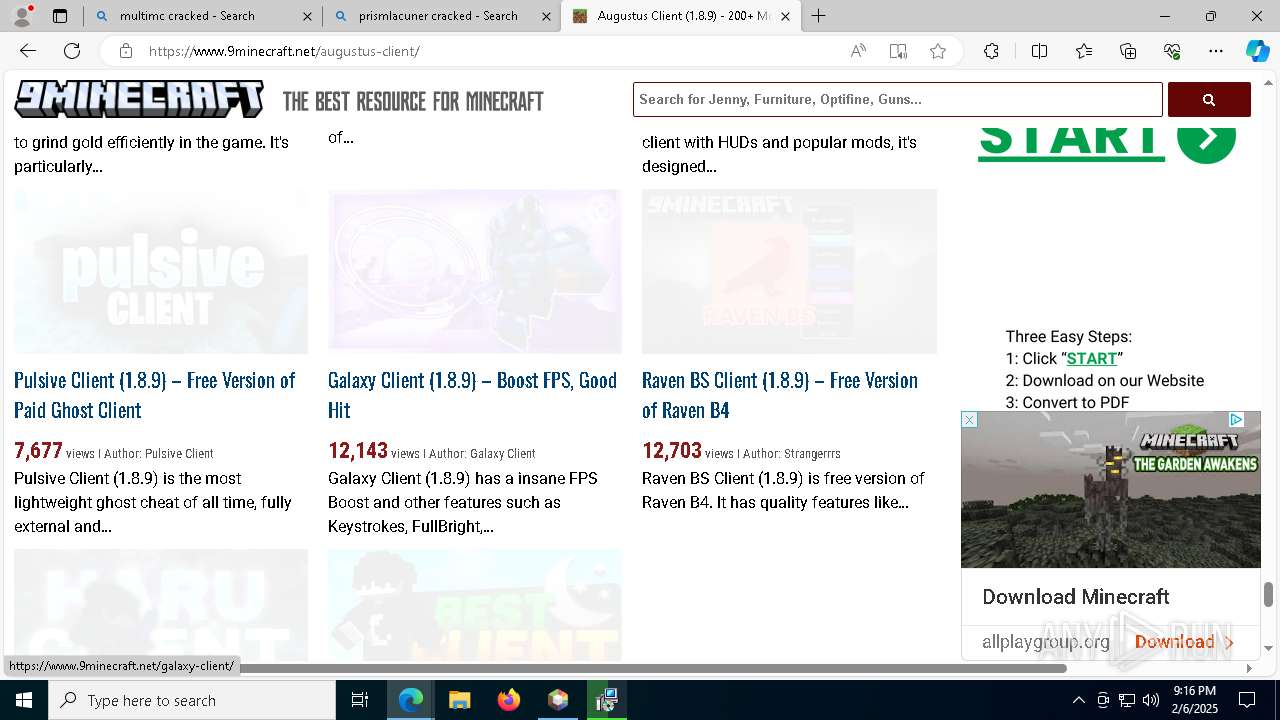Open Microsoft Edge taskbar icon

pyautogui.click(x=411, y=700)
